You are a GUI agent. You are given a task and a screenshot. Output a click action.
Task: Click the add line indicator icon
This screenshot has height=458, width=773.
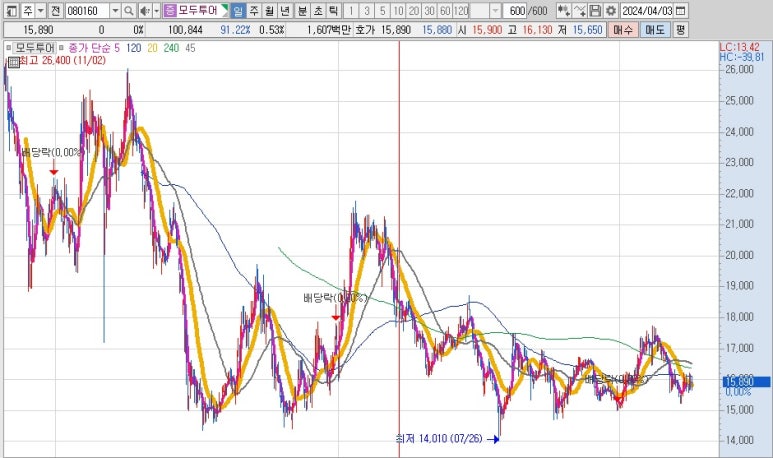580,10
